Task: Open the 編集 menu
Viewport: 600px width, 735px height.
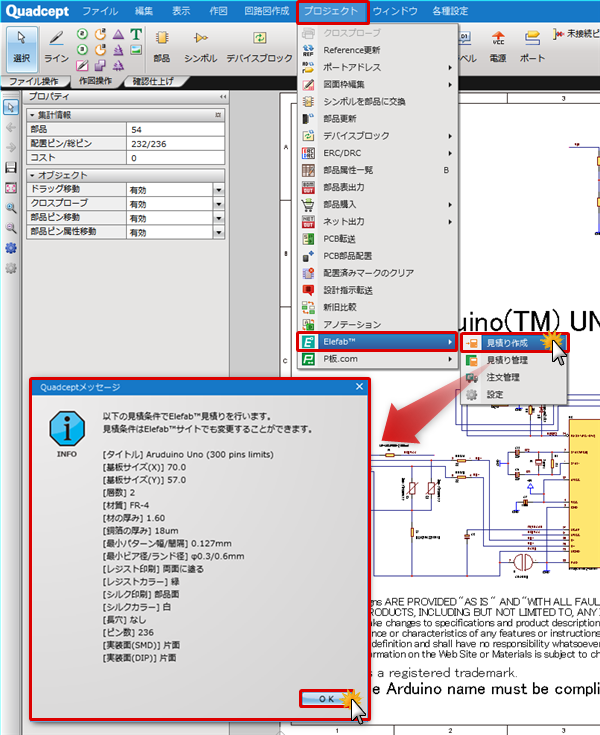Action: coord(143,11)
